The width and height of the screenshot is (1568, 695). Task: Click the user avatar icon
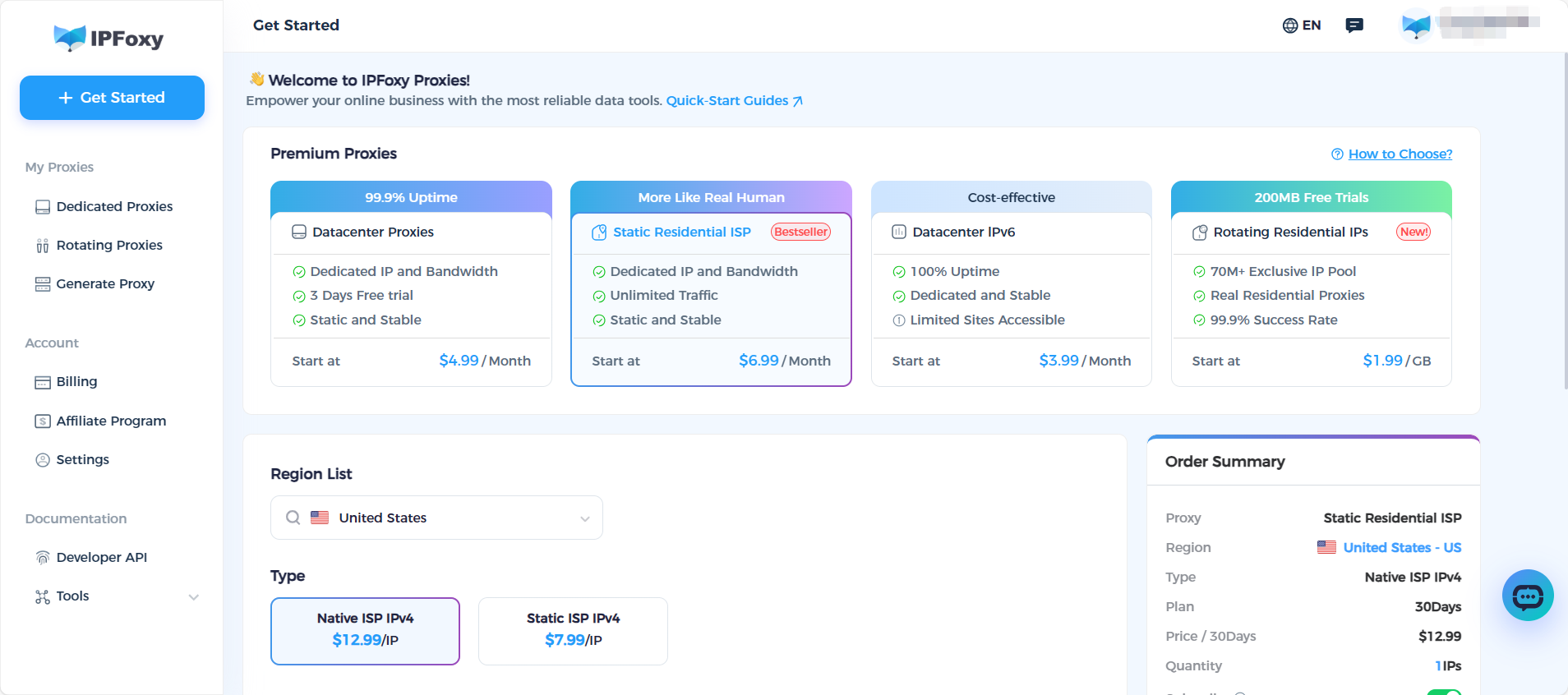(x=1416, y=25)
